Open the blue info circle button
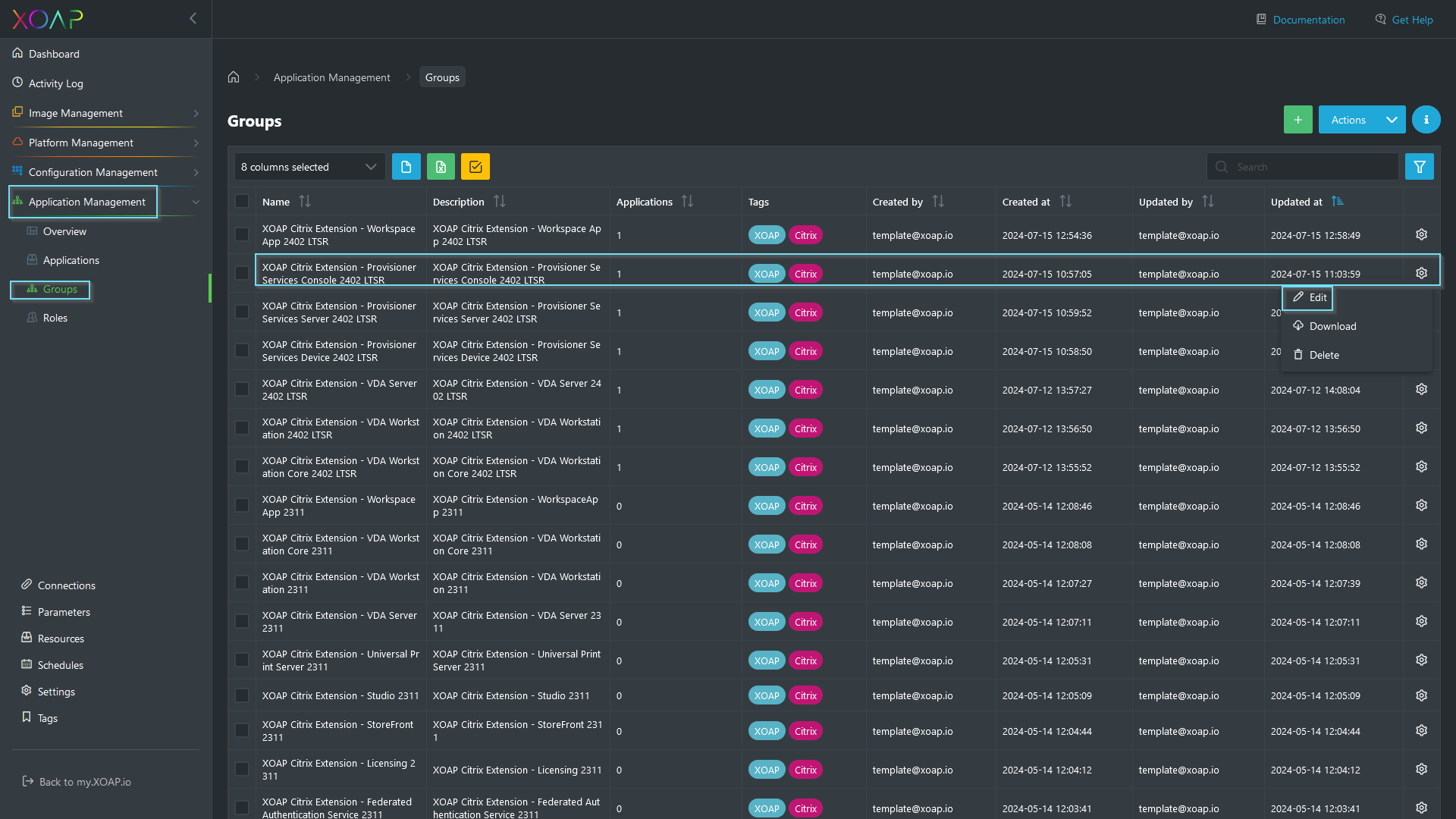The height and width of the screenshot is (819, 1456). point(1426,120)
